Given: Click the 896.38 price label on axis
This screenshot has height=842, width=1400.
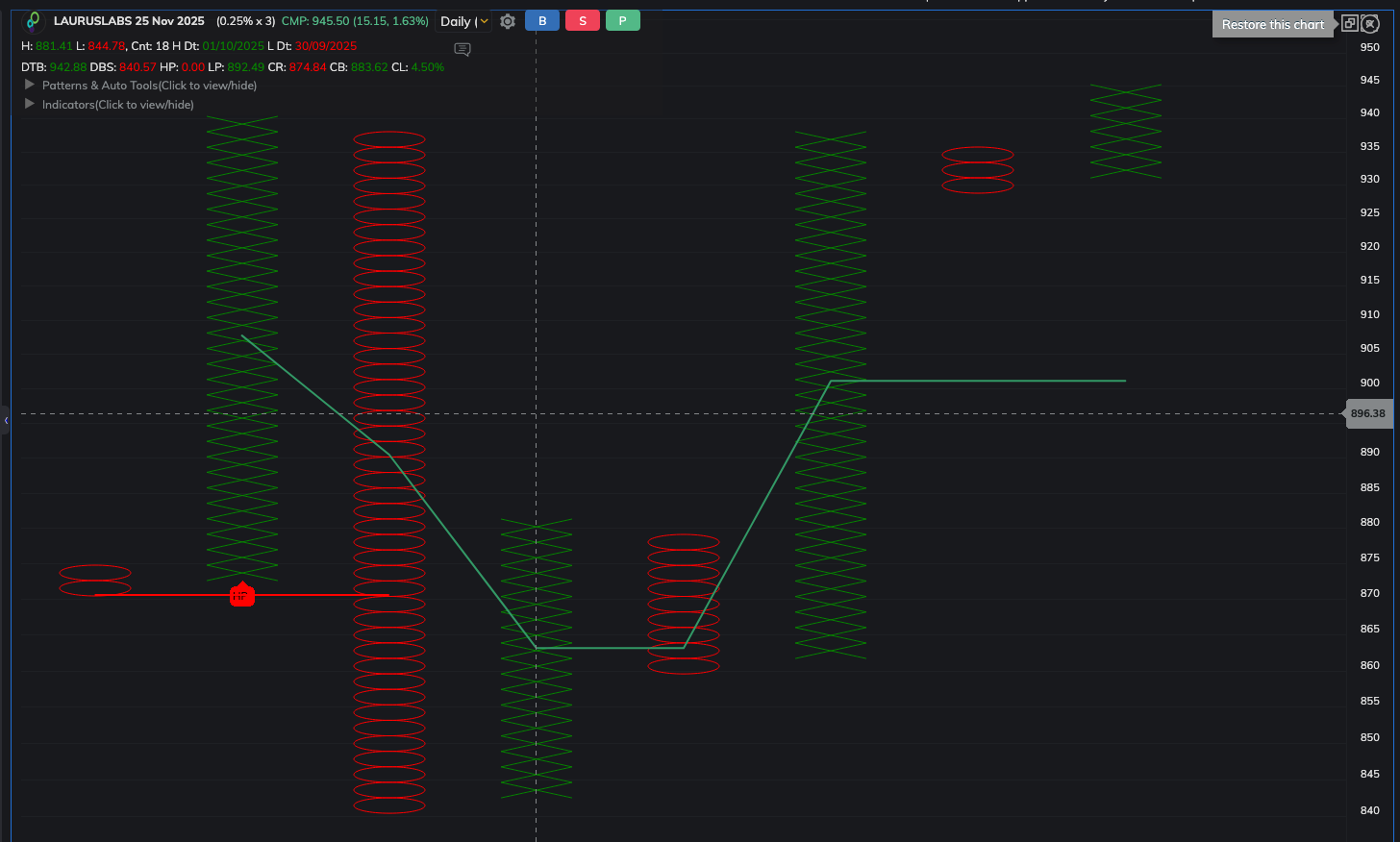Looking at the screenshot, I should (1367, 413).
